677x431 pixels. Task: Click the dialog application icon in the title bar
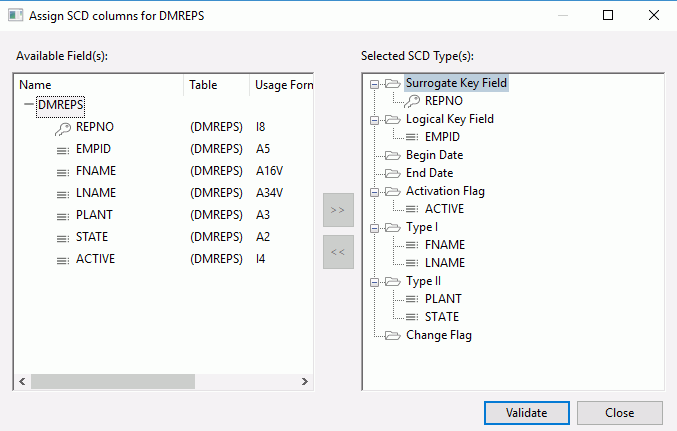(x=16, y=16)
